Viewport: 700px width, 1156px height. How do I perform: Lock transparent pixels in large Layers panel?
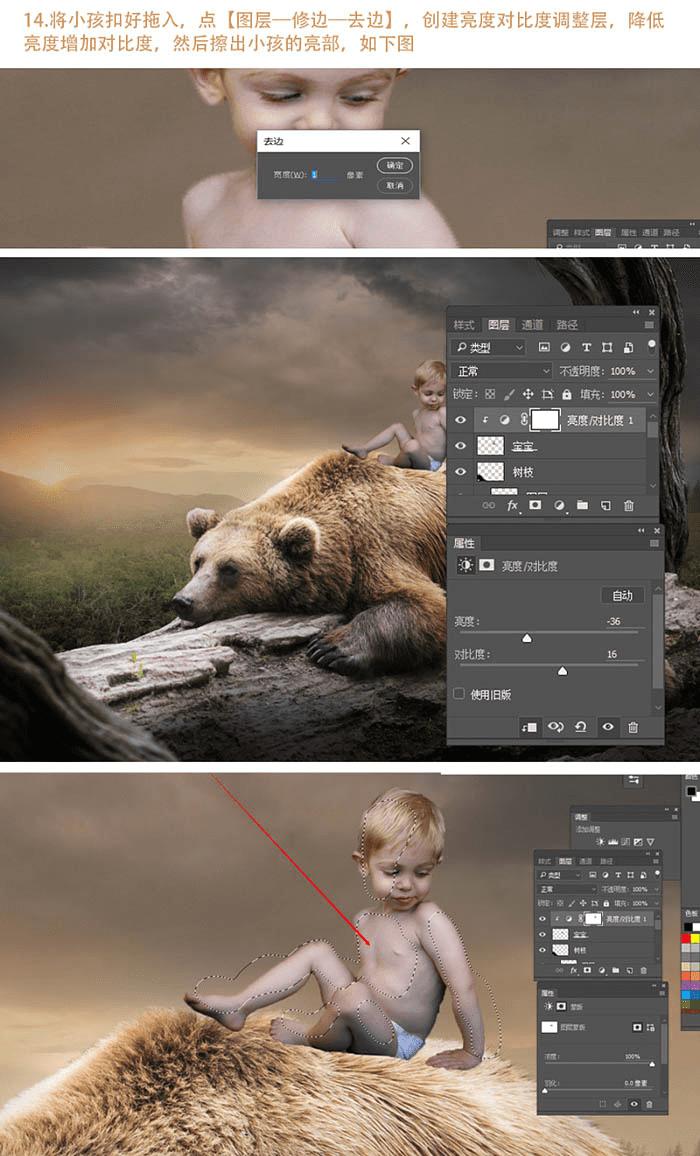[490, 394]
